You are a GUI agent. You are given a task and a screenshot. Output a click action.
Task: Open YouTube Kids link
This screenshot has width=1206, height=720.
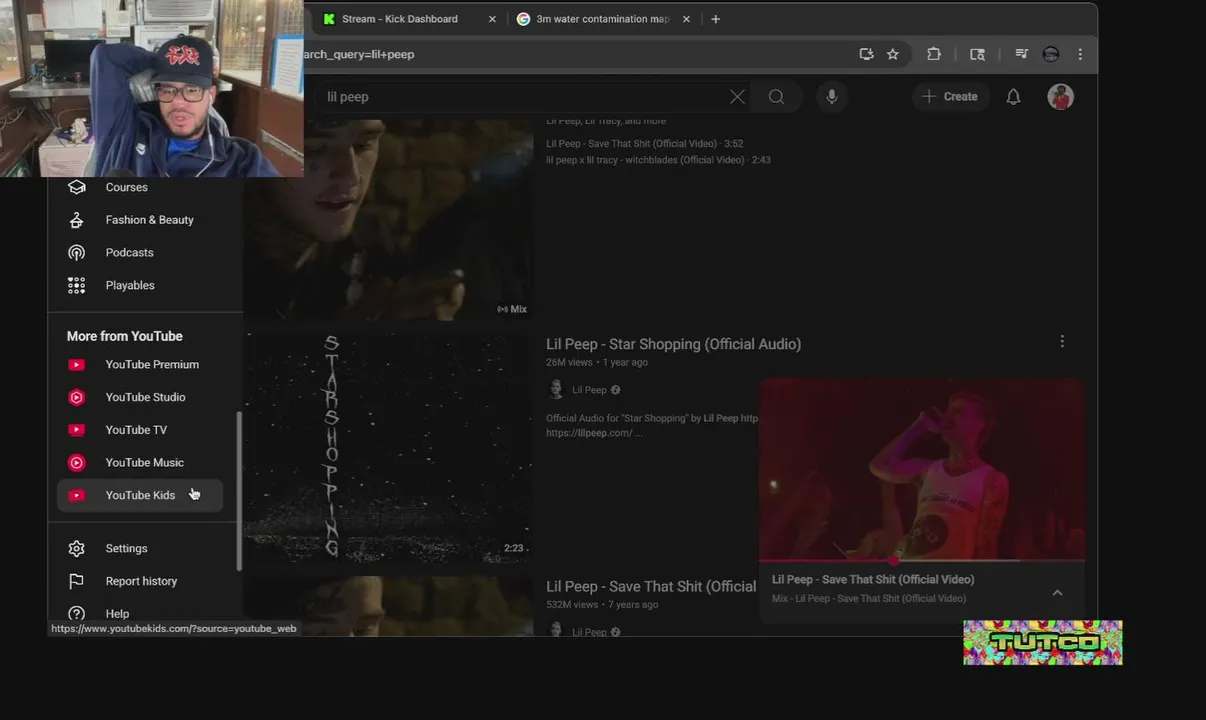tap(139, 495)
